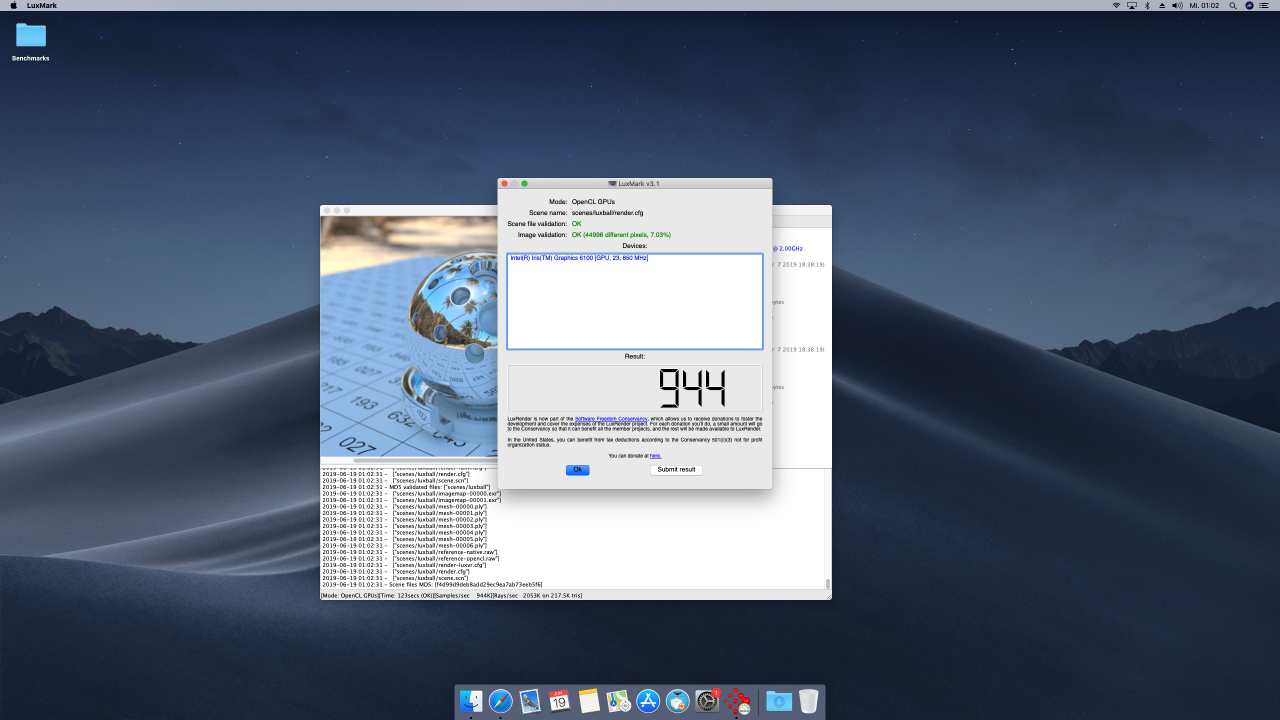Open Maps from the Dock
Image resolution: width=1280 pixels, height=720 pixels.
[619, 701]
